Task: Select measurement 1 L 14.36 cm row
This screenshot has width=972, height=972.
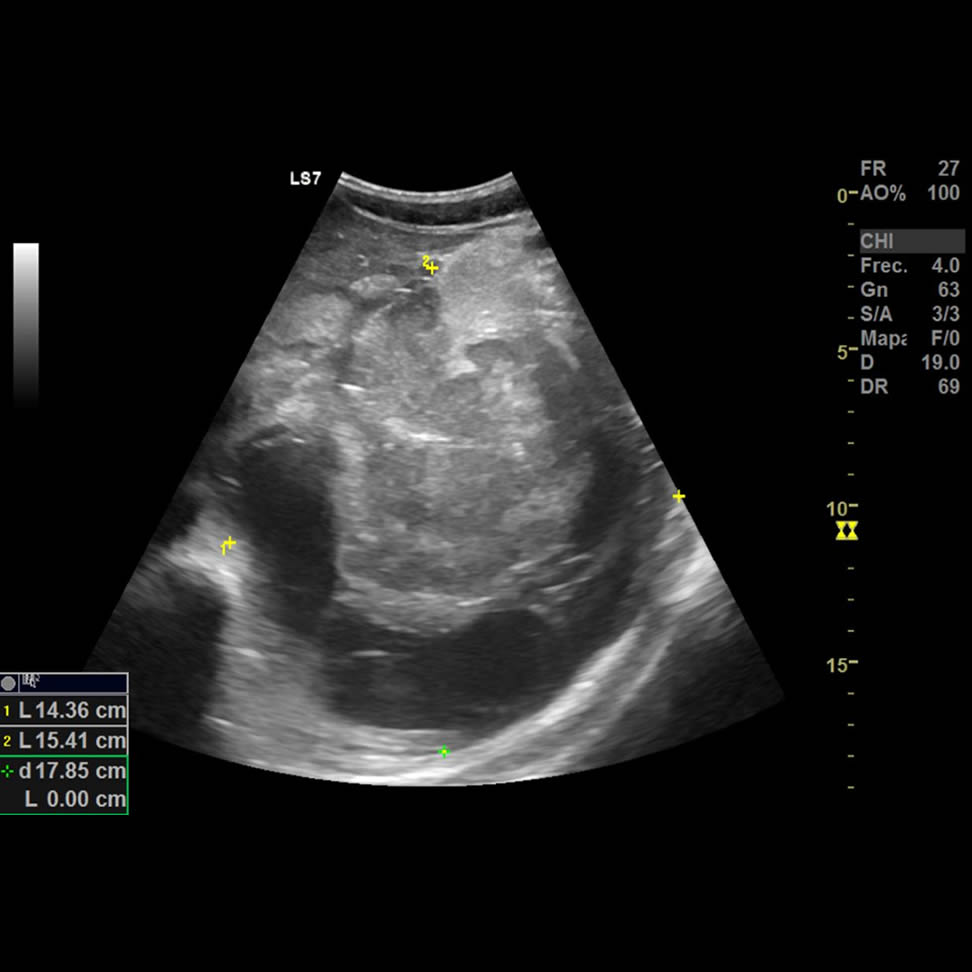Action: [64, 712]
